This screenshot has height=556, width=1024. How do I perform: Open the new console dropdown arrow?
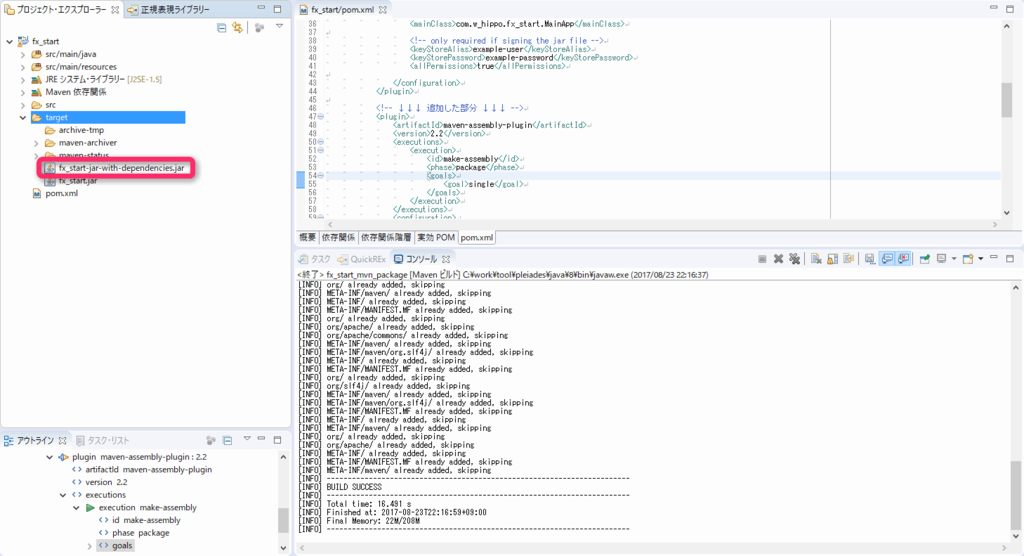coord(981,259)
